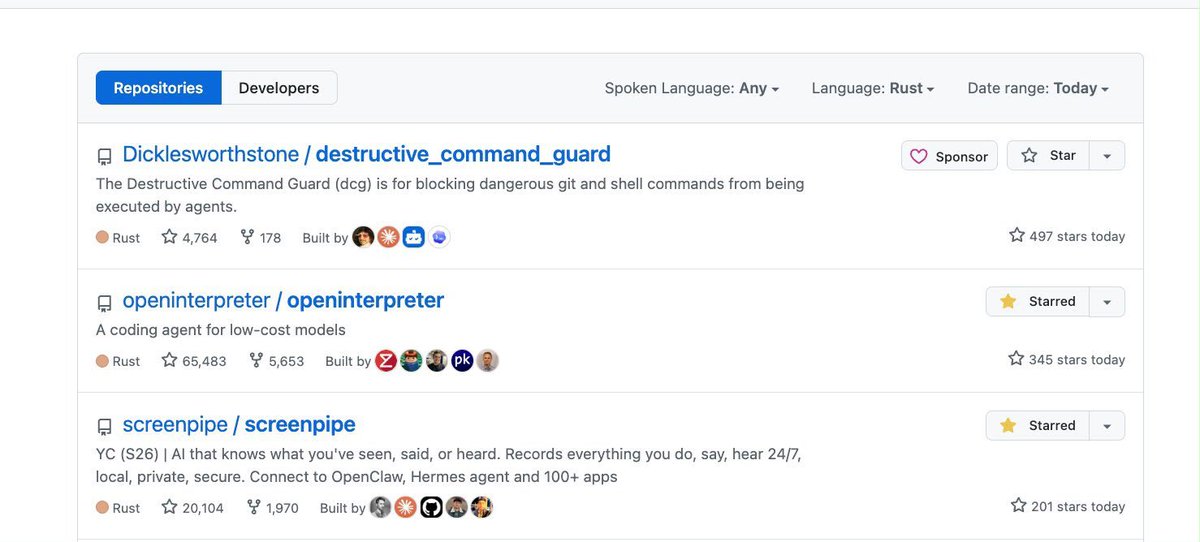Open second contributor avatar of destructive_command_guard
Image resolution: width=1200 pixels, height=542 pixels.
point(388,237)
